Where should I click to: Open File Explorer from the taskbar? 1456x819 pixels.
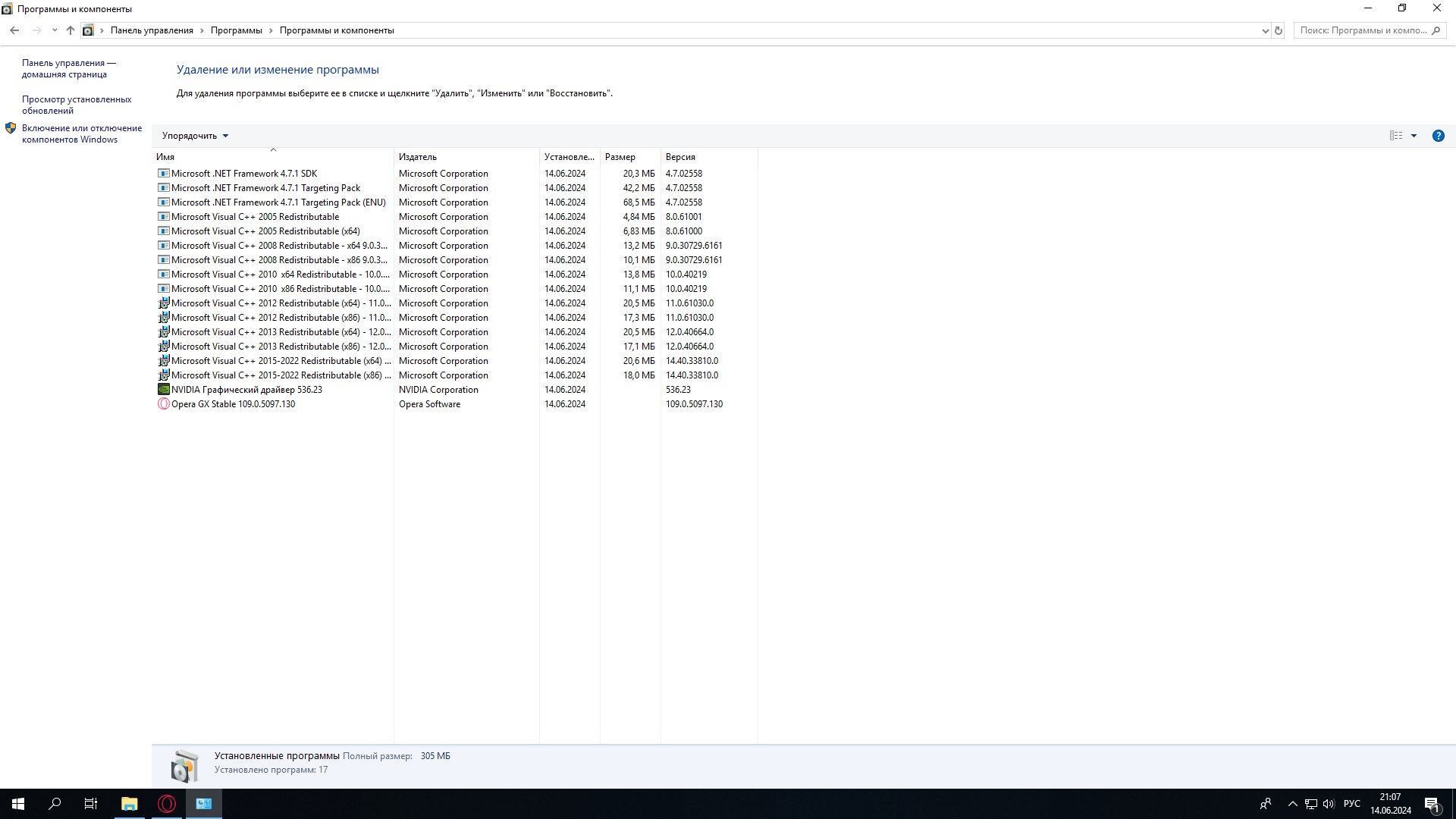click(130, 804)
